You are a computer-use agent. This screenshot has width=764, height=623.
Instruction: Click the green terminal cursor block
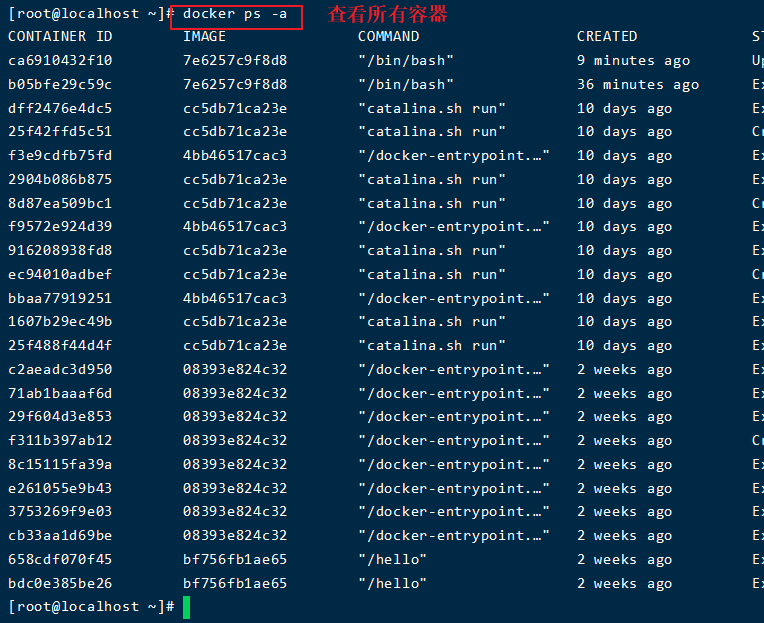pyautogui.click(x=187, y=607)
